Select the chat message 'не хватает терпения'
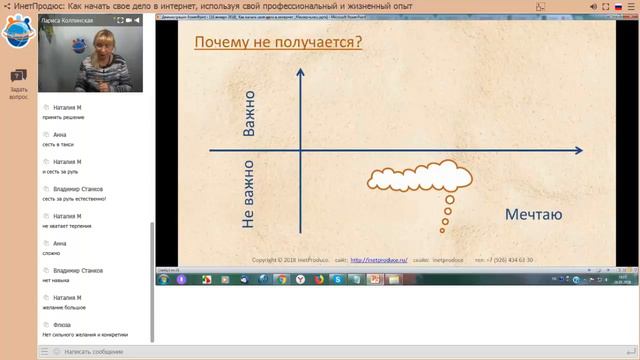 tap(67, 226)
